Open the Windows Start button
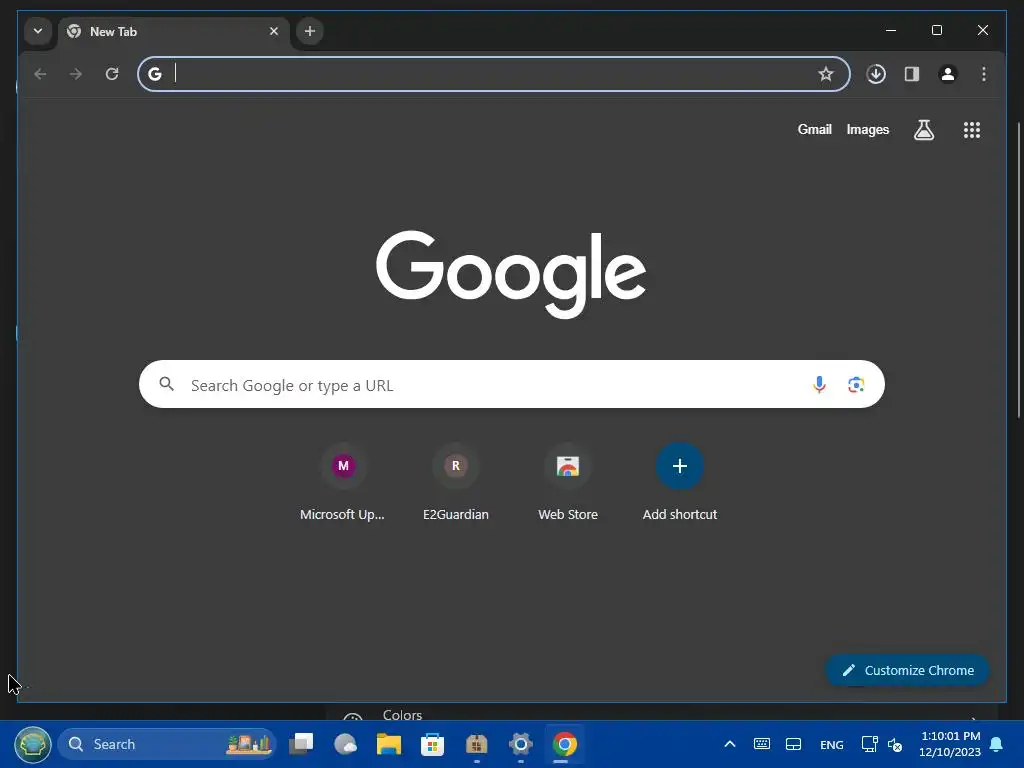The image size is (1024, 768). coord(33,744)
